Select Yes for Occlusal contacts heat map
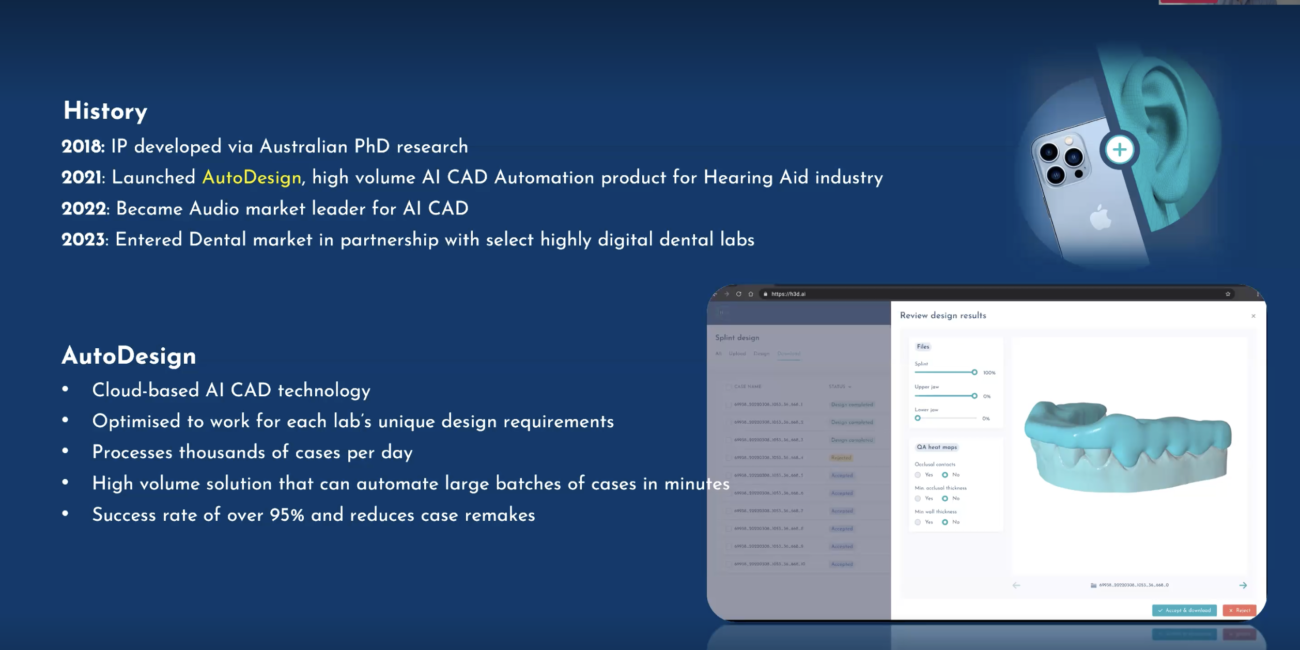 point(918,475)
